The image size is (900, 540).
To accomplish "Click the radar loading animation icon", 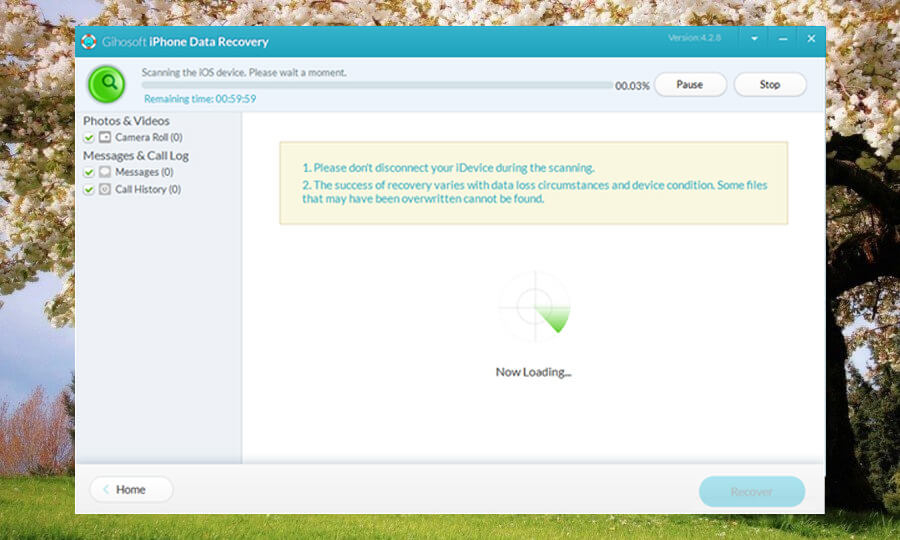I will (x=534, y=306).
